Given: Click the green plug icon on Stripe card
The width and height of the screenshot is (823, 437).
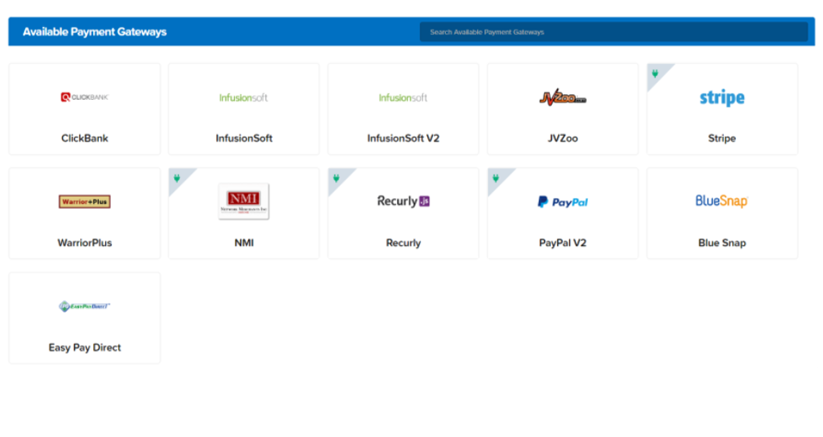Looking at the screenshot, I should point(655,73).
